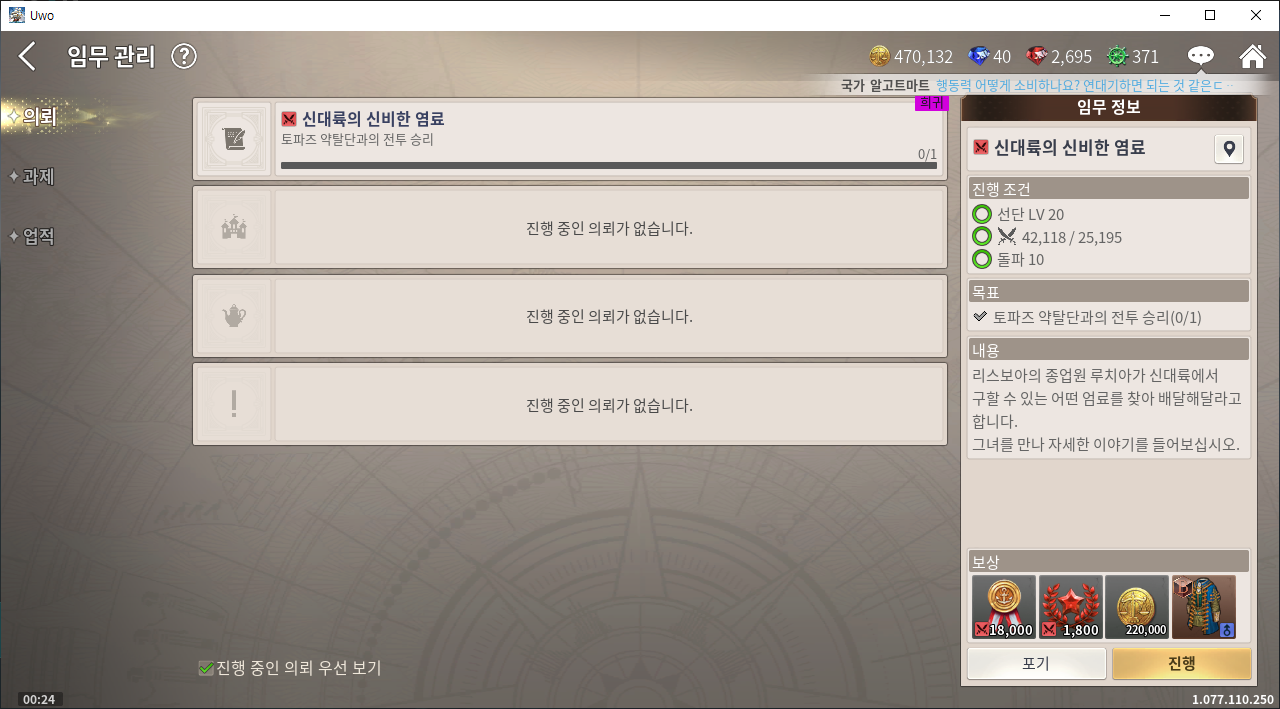Go to home via house icon
This screenshot has width=1280, height=709.
[x=1252, y=56]
